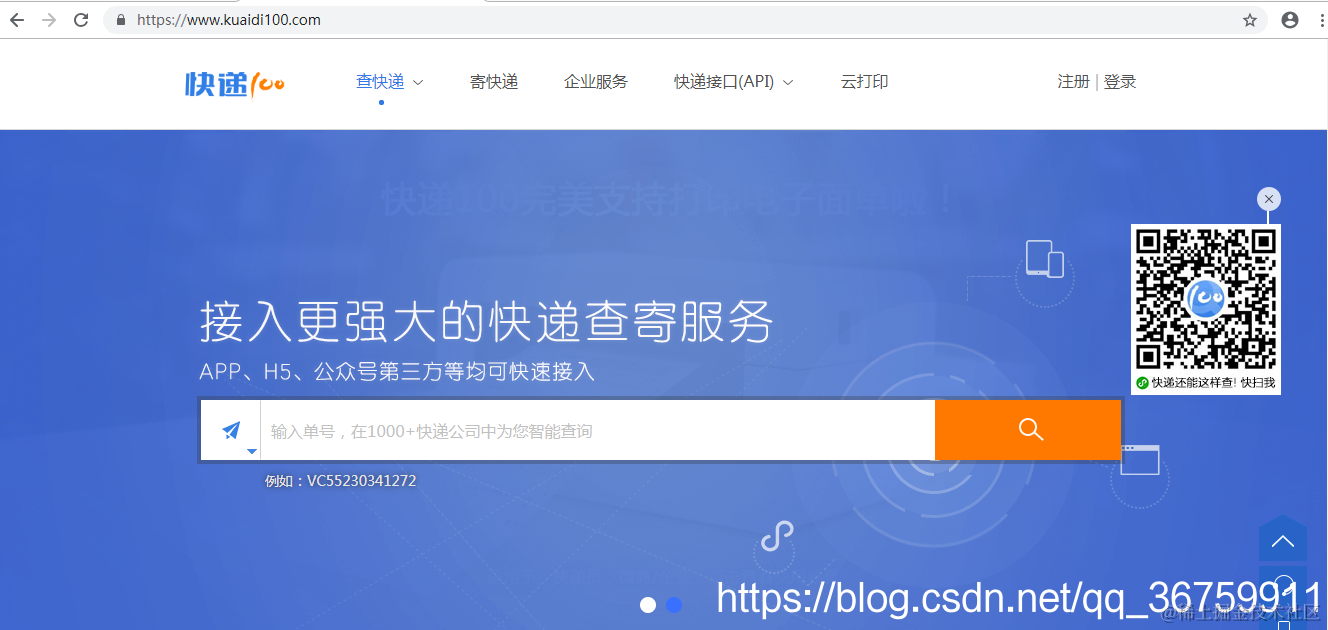Viewport: 1328px width, 630px height.
Task: Click the browser forward arrow
Action: tap(49, 19)
